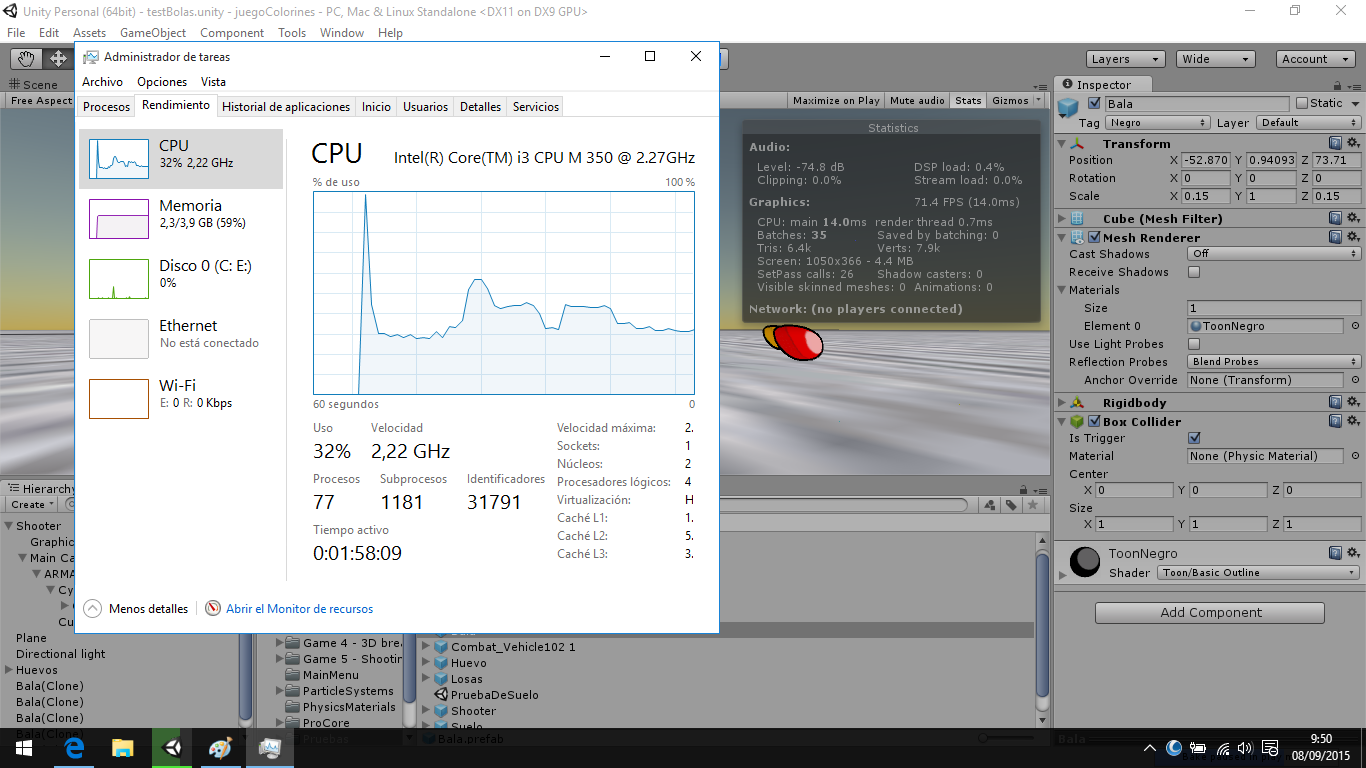This screenshot has height=768, width=1366.
Task: Open Project search by type filter icon
Action: [x=989, y=506]
